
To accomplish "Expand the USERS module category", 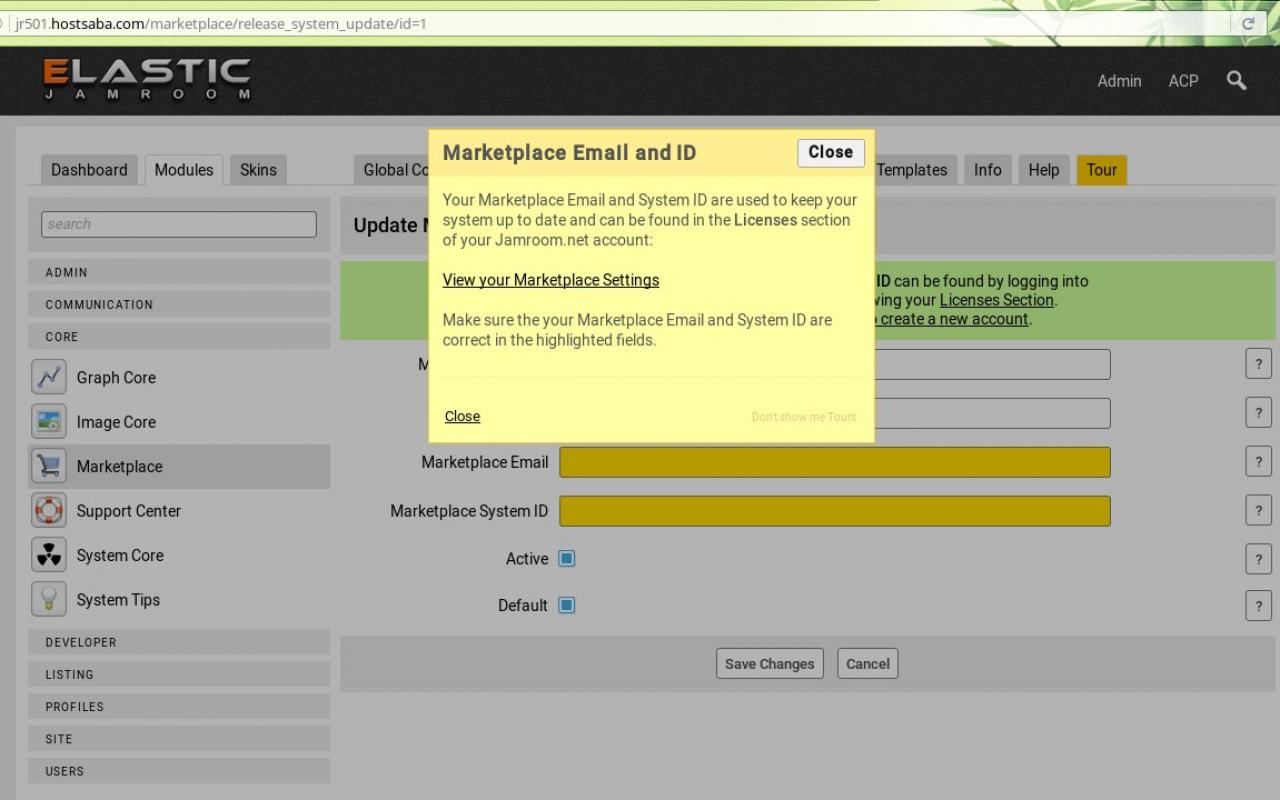I will click(179, 771).
